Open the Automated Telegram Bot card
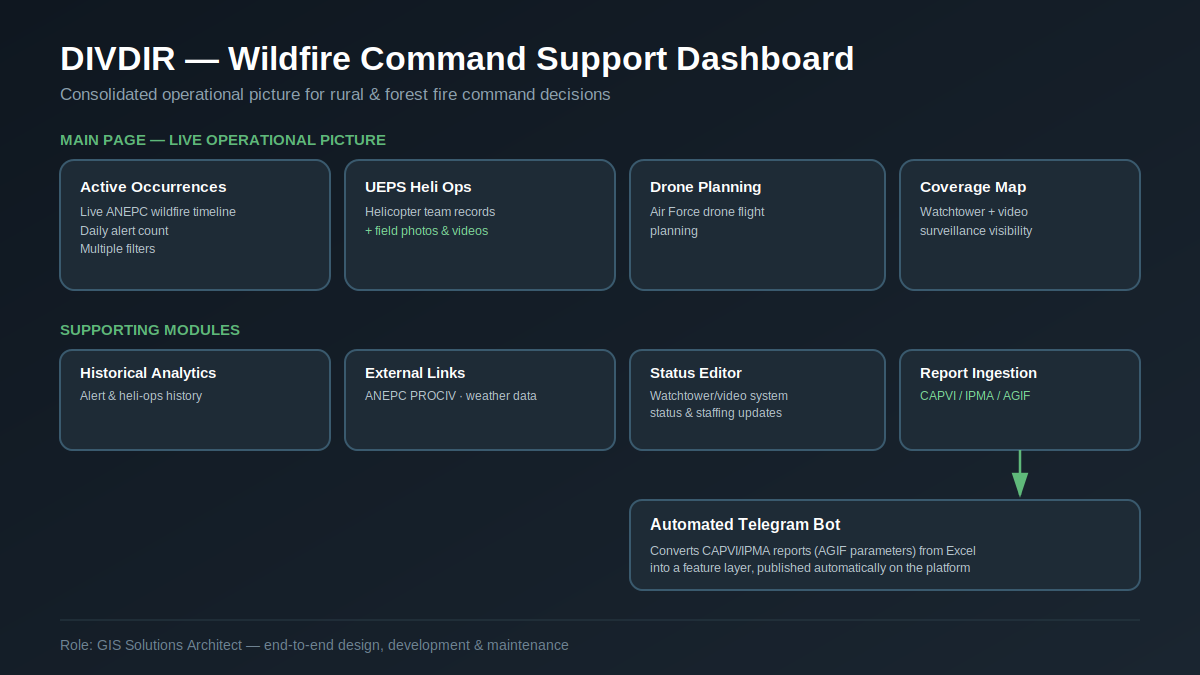The width and height of the screenshot is (1200, 675). pyautogui.click(x=885, y=545)
